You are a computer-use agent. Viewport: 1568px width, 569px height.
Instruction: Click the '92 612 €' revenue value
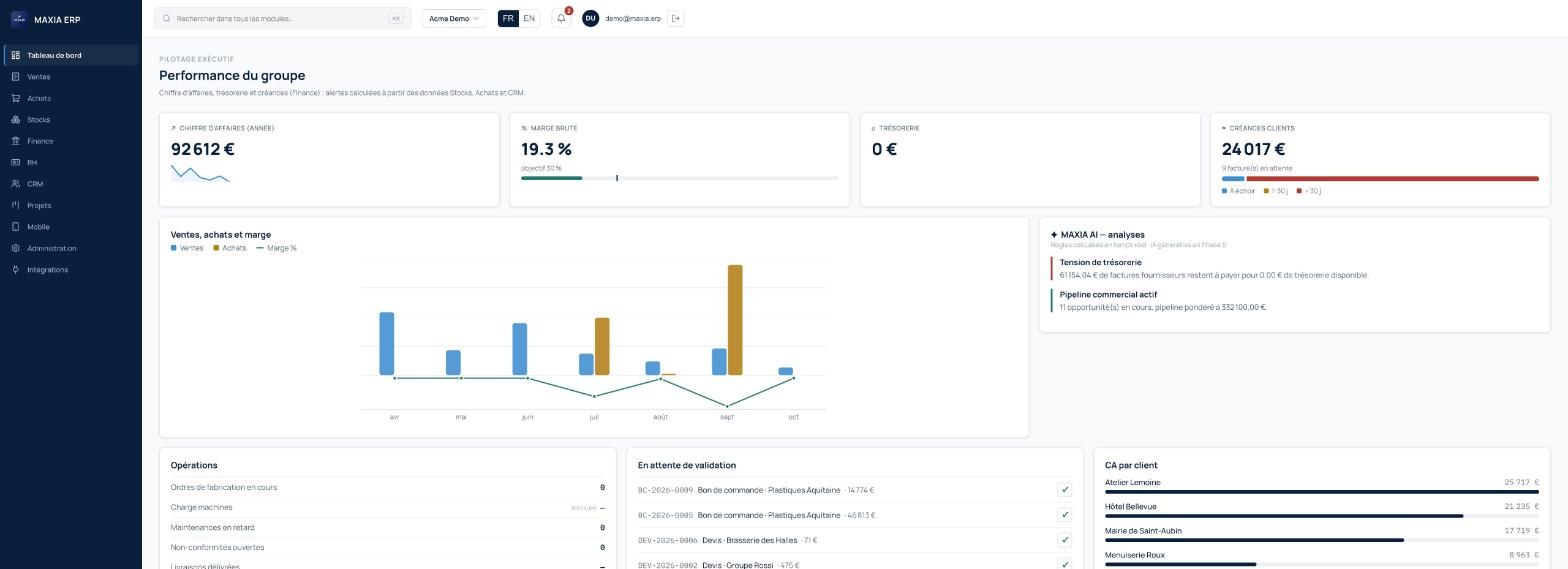(203, 149)
